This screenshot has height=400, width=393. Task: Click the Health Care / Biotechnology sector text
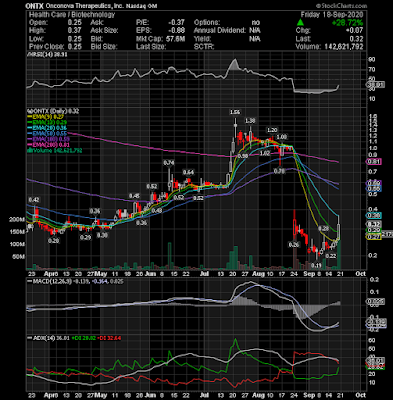pyautogui.click(x=72, y=15)
